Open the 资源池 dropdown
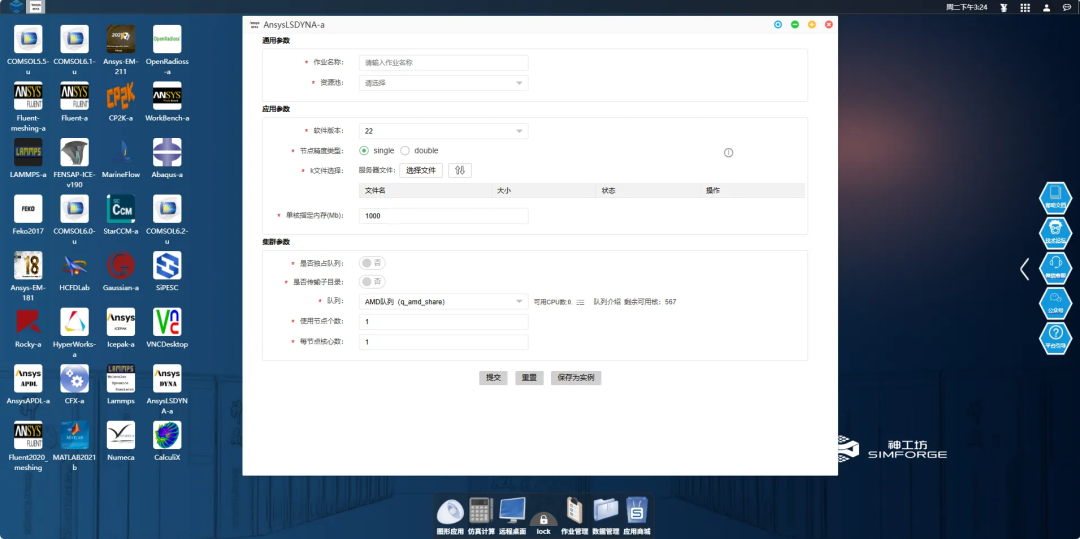Viewport: 1080px width, 539px height. [444, 83]
